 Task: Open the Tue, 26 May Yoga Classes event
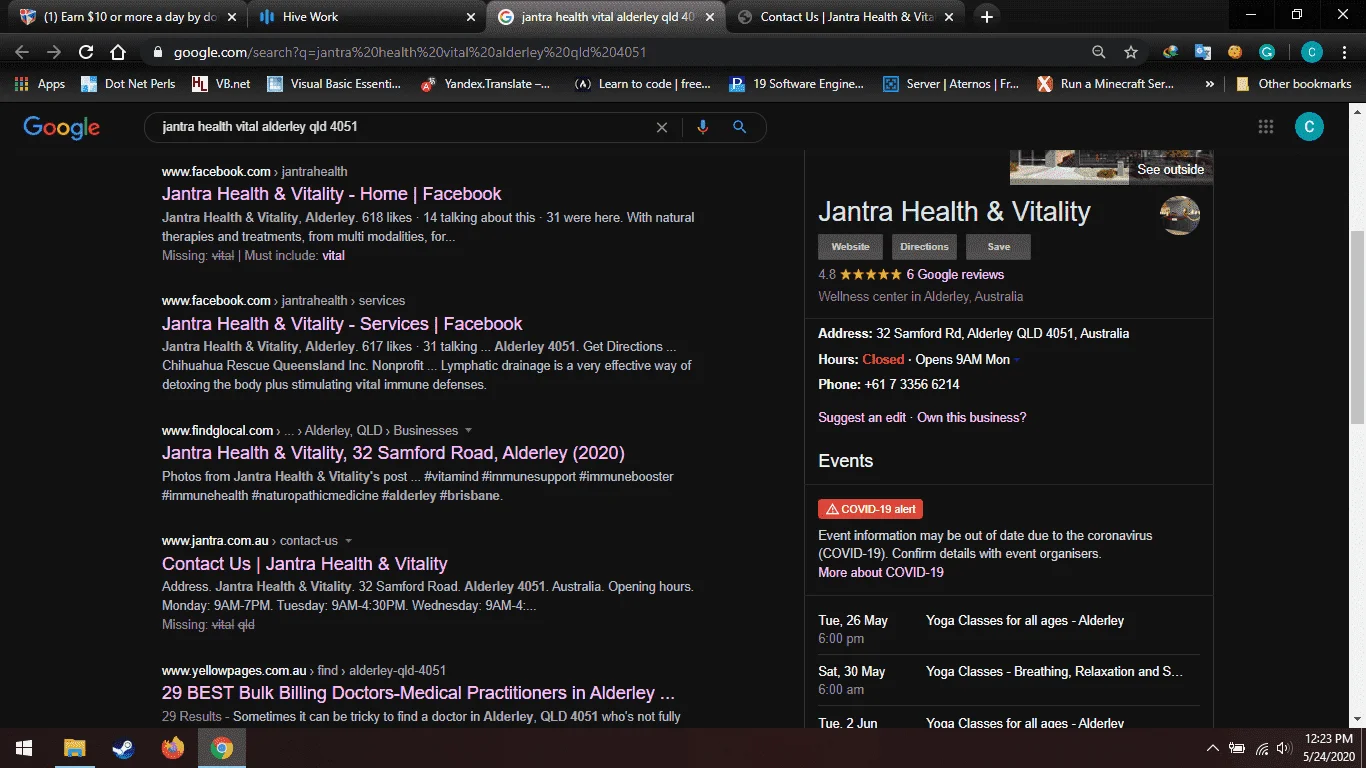1008,629
